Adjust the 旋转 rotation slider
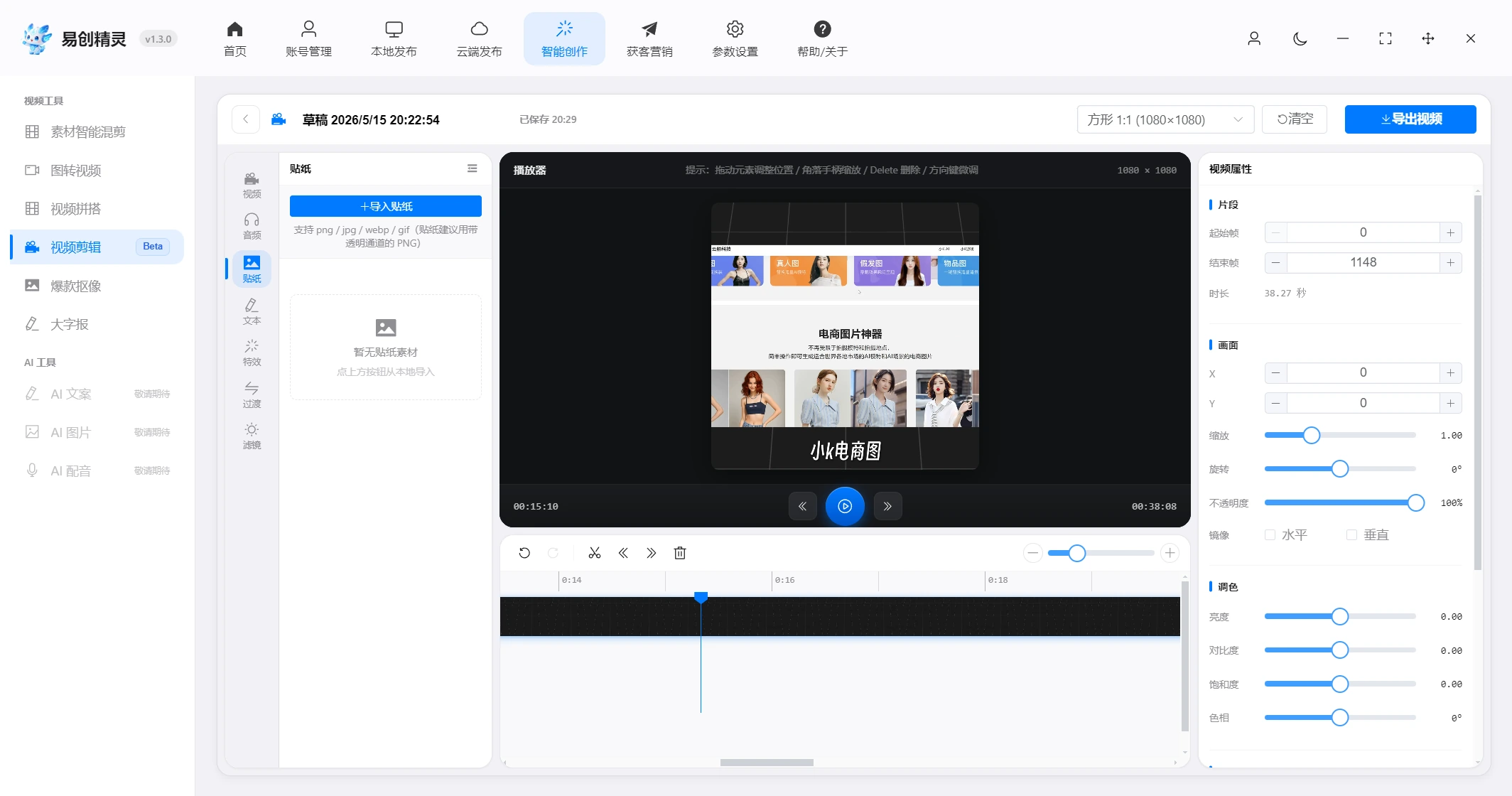1512x796 pixels. coord(1340,468)
